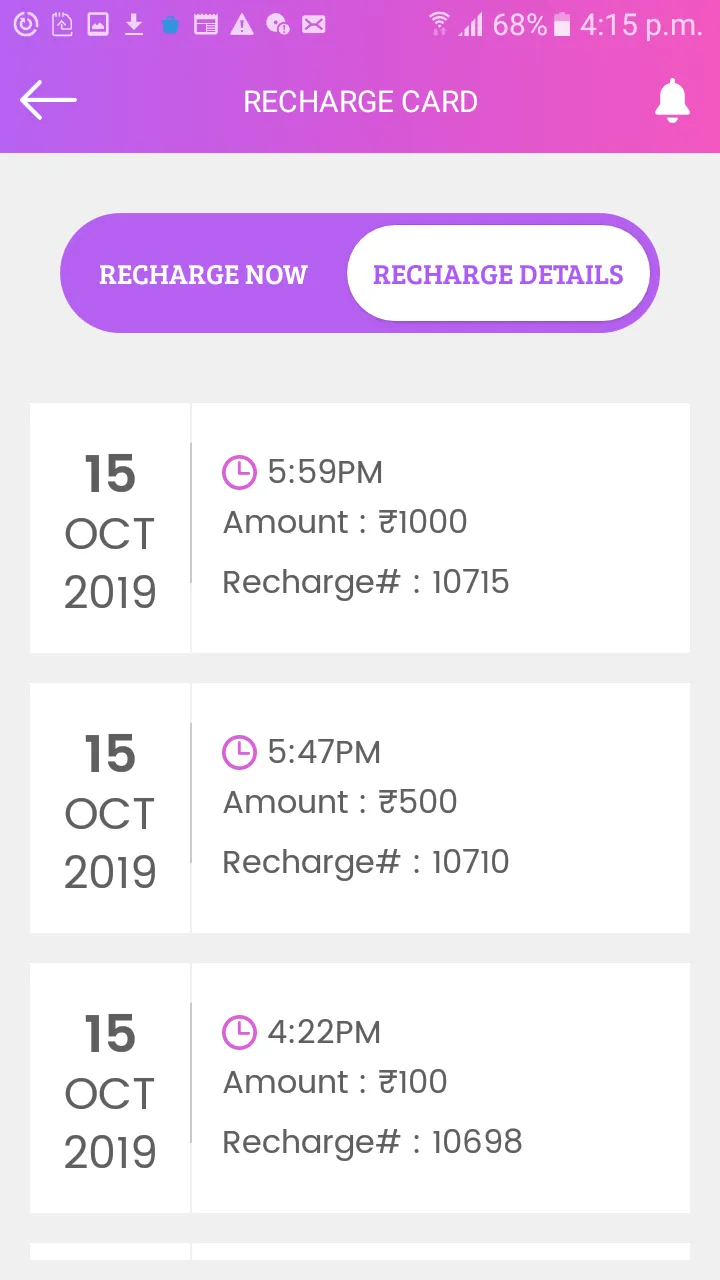The width and height of the screenshot is (720, 1280).
Task: Tap the calendar status bar icon
Action: (206, 25)
